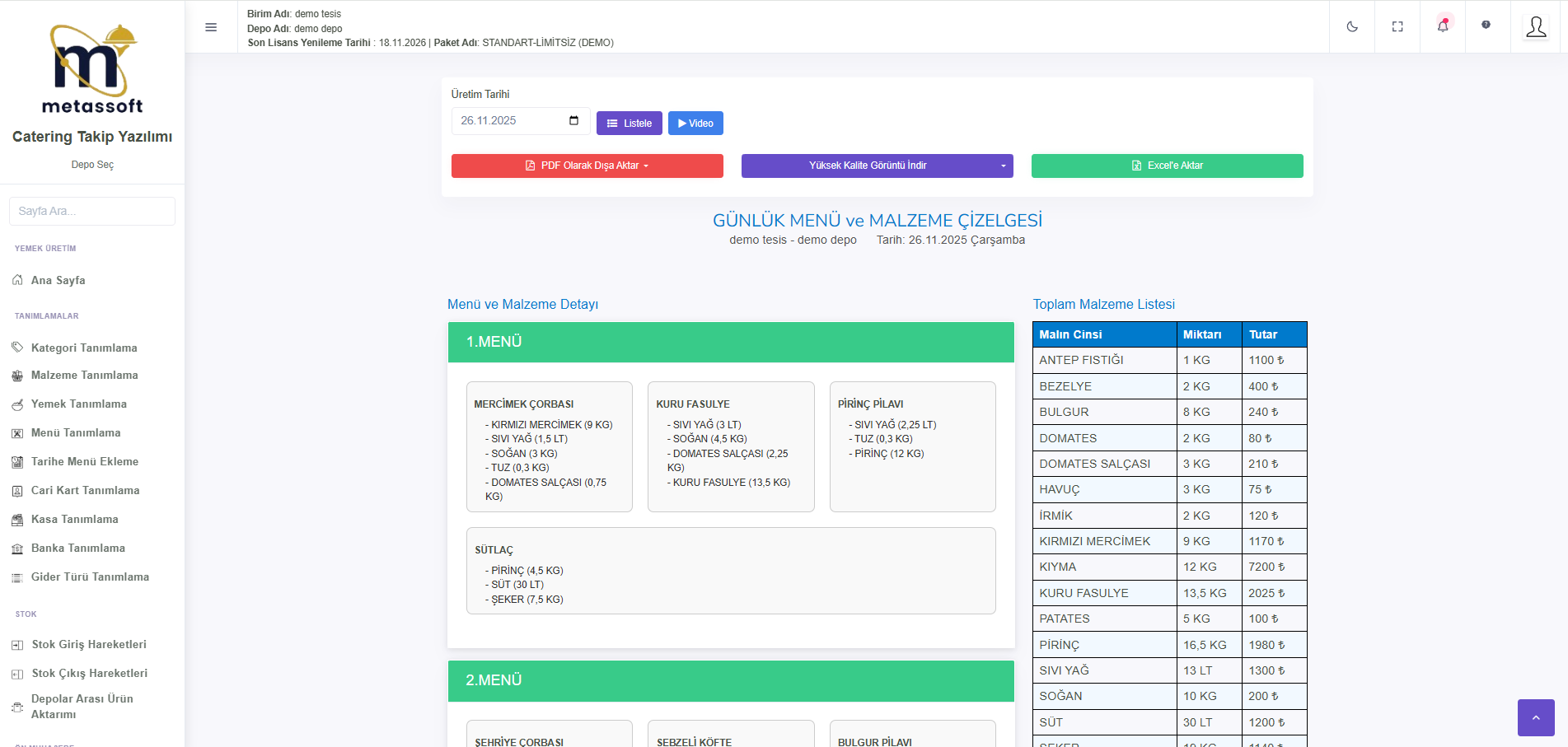Select Depo Seç in sidebar
The height and width of the screenshot is (747, 1568).
(x=92, y=165)
